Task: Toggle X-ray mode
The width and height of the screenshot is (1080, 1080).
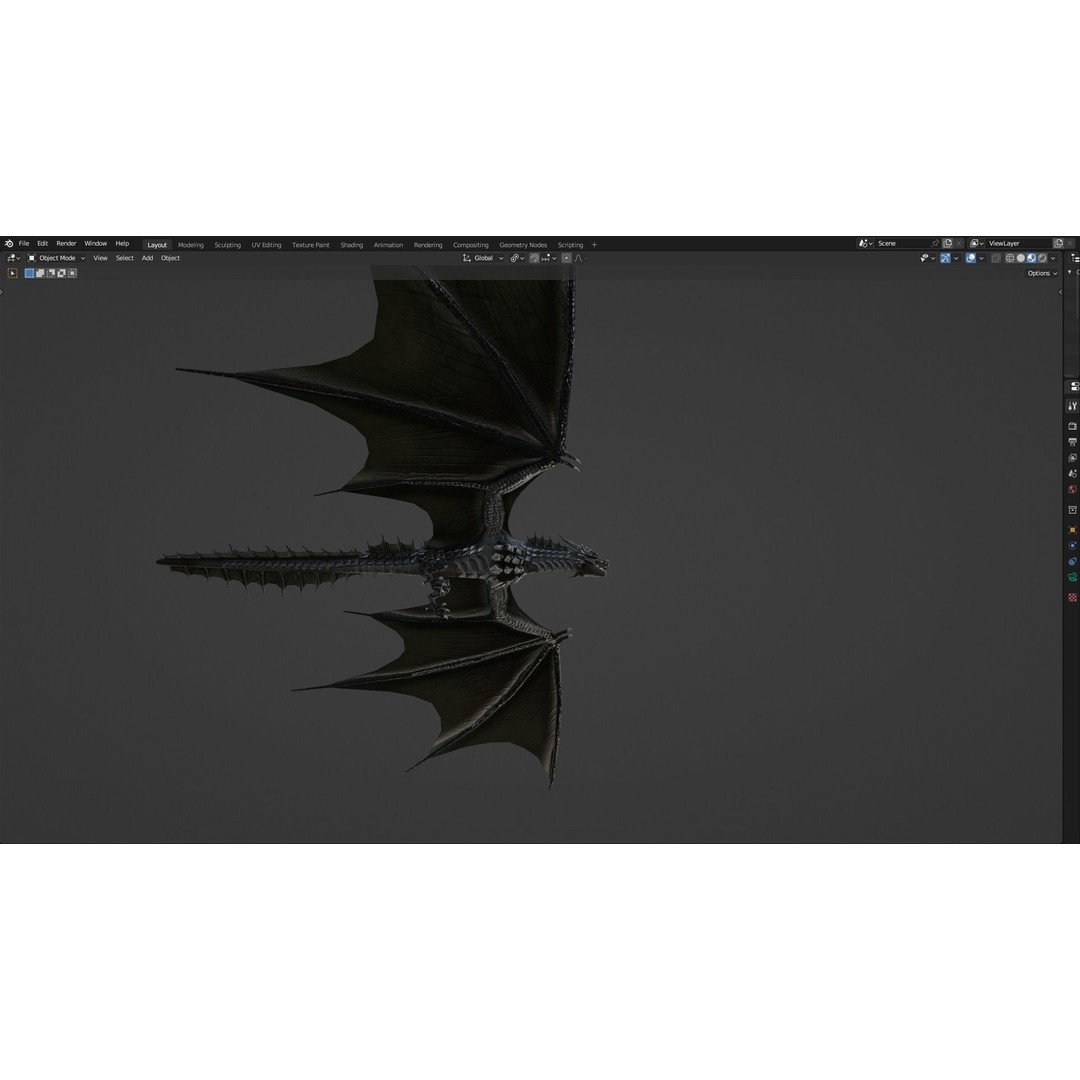Action: tap(996, 258)
